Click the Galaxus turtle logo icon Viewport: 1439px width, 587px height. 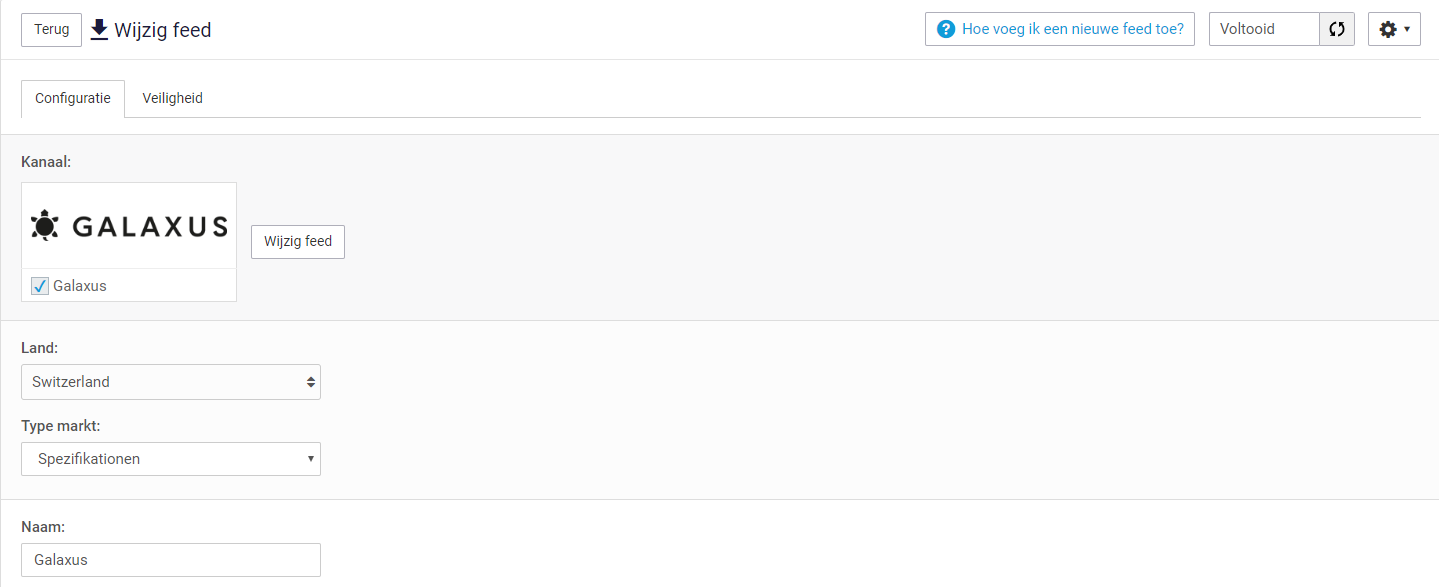pyautogui.click(x=45, y=226)
